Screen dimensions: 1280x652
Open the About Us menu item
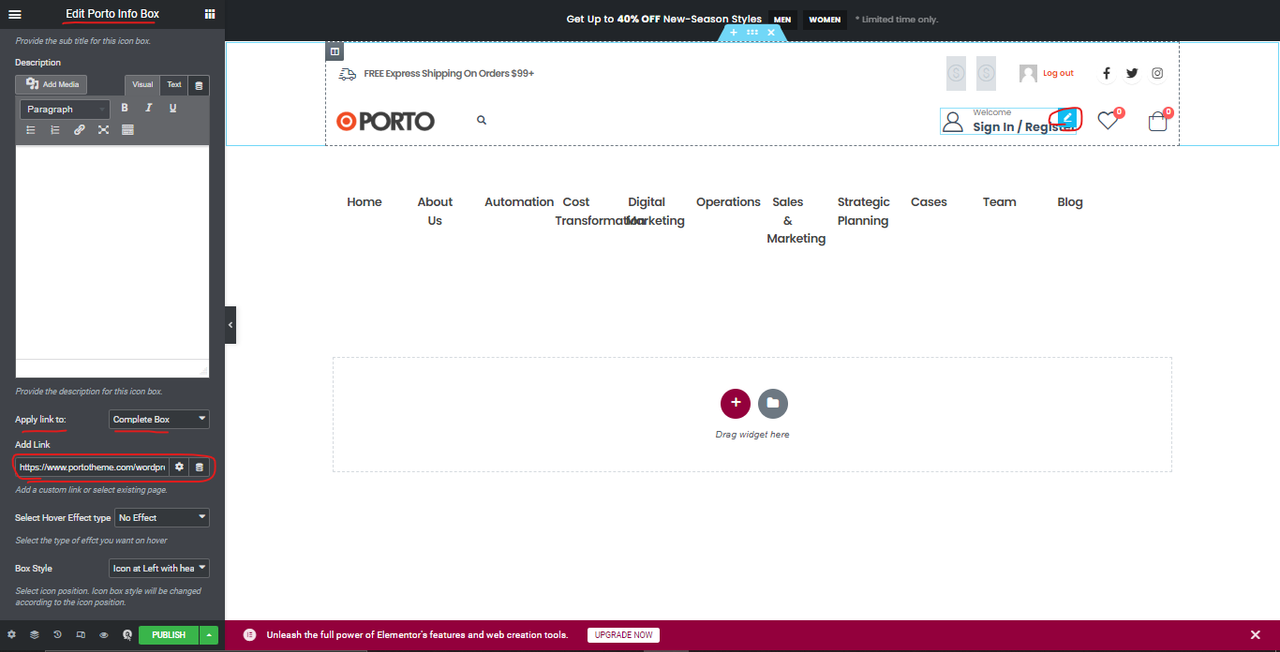(x=435, y=211)
